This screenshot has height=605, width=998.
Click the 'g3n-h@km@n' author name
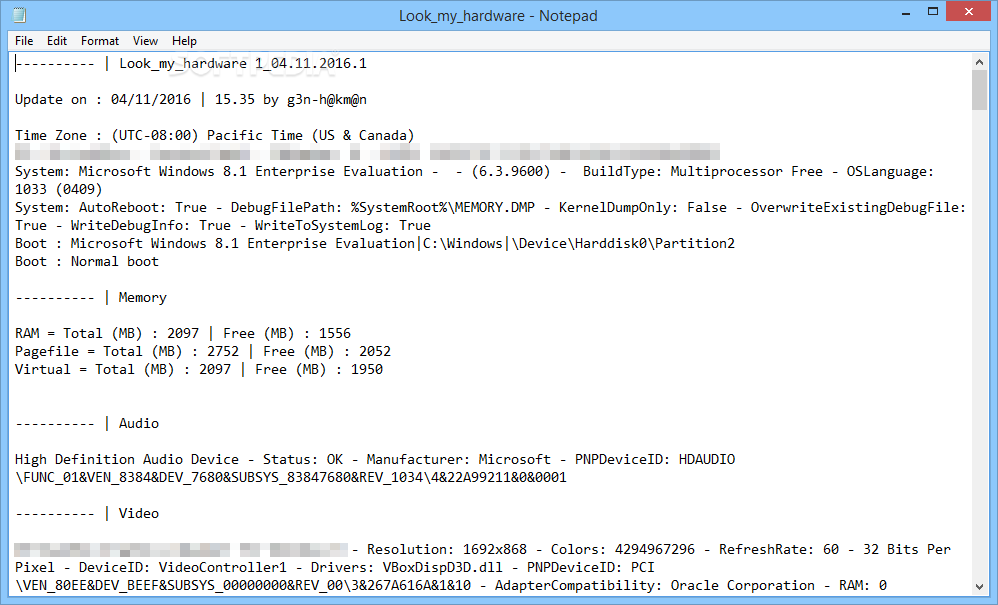[x=327, y=99]
